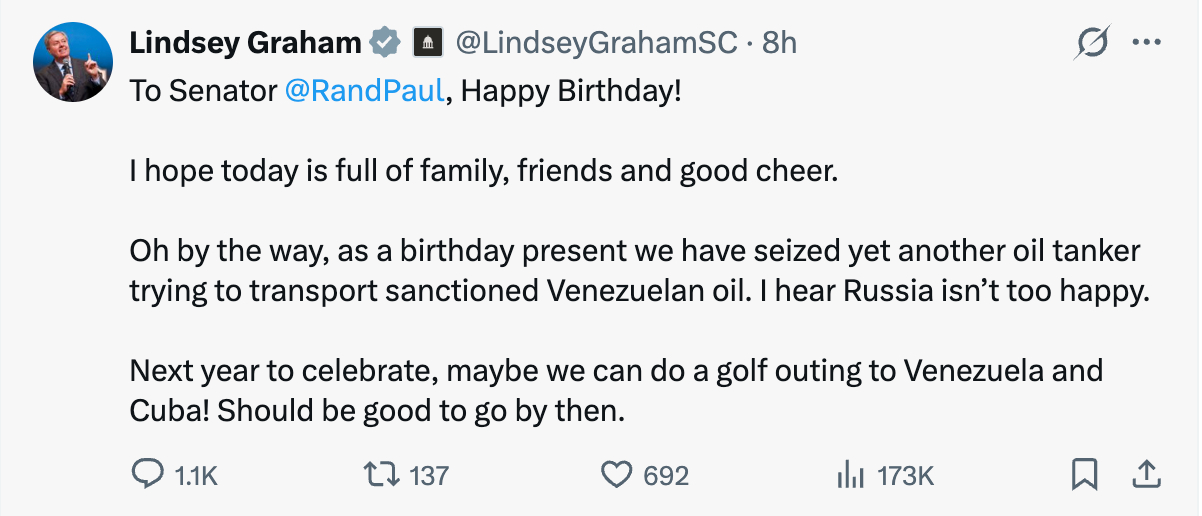Screen dimensions: 1202x516
Task: Click Lindsey Graham's profile avatar
Action: tap(73, 62)
